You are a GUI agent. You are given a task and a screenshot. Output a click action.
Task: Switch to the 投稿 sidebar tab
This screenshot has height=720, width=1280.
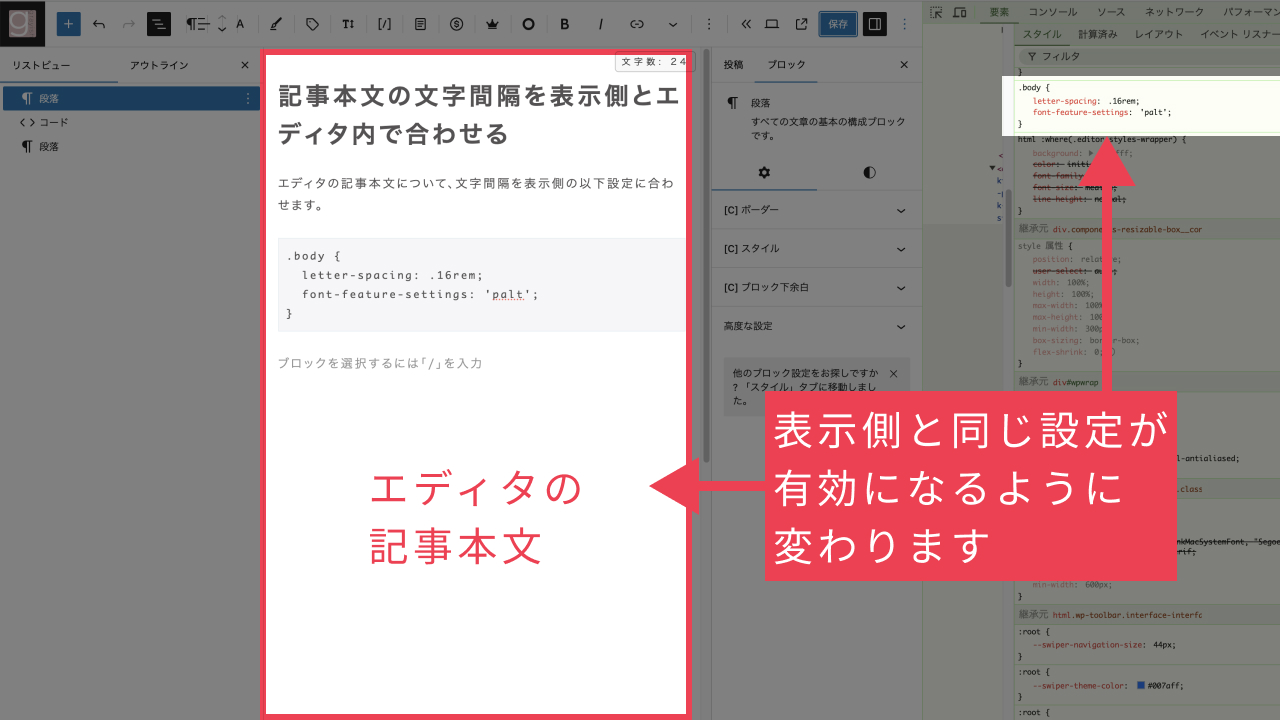coord(733,65)
